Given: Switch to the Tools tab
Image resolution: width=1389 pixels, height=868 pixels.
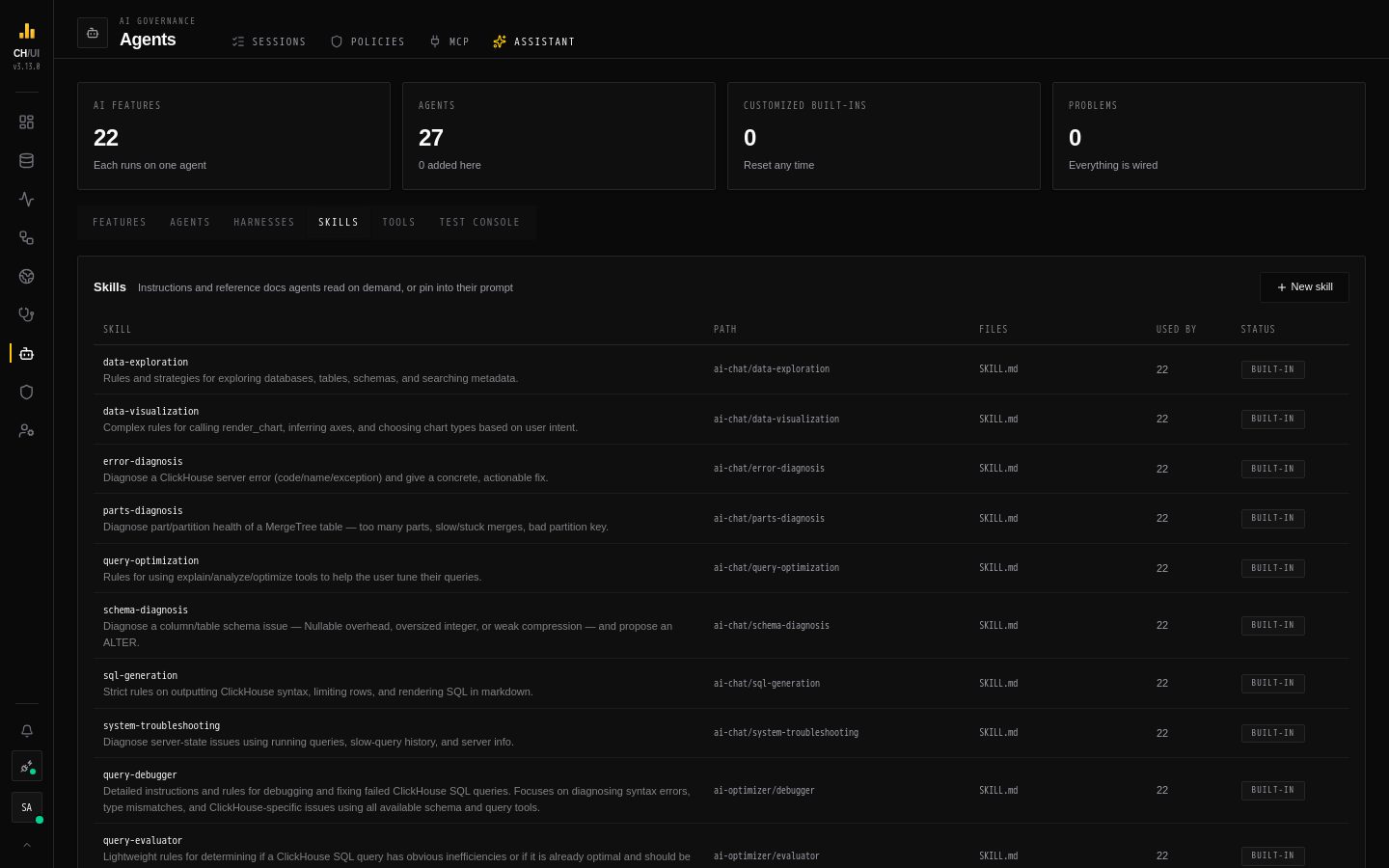Looking at the screenshot, I should (398, 223).
